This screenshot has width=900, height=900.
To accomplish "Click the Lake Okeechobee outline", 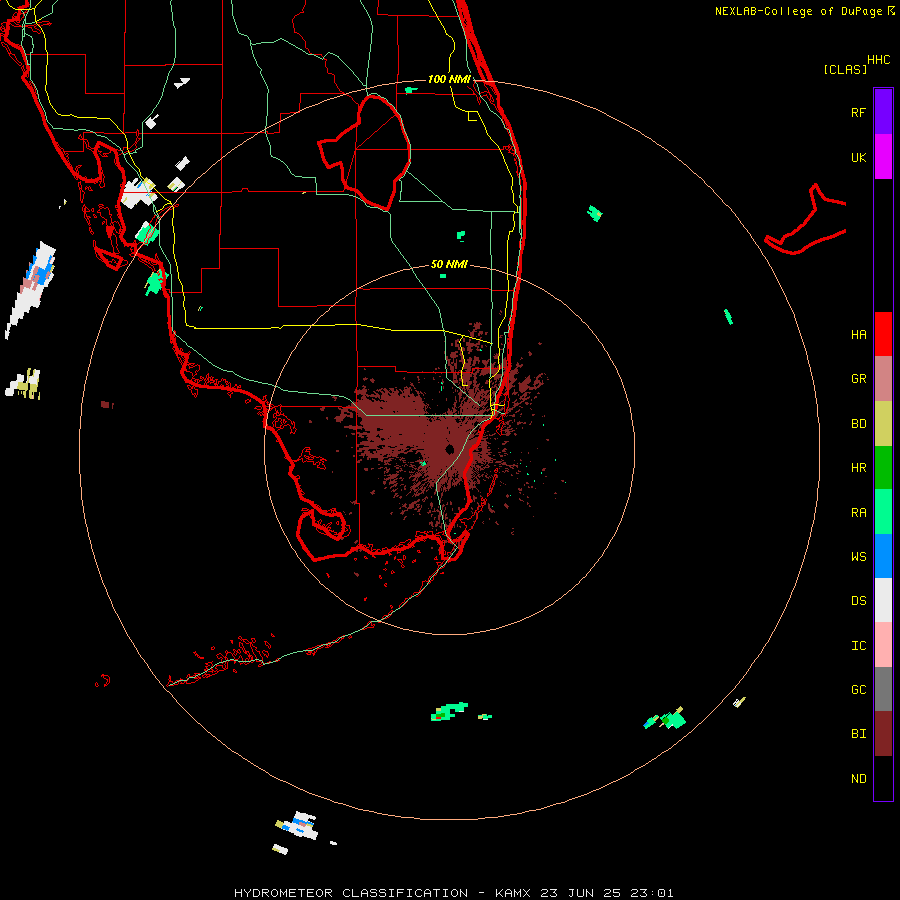I will pyautogui.click(x=366, y=152).
